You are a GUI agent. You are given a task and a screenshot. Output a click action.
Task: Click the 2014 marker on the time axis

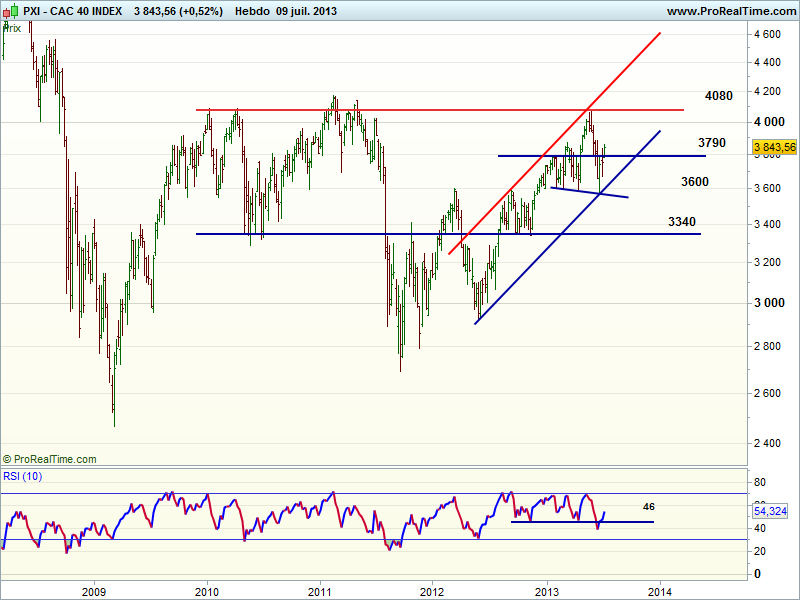click(659, 590)
